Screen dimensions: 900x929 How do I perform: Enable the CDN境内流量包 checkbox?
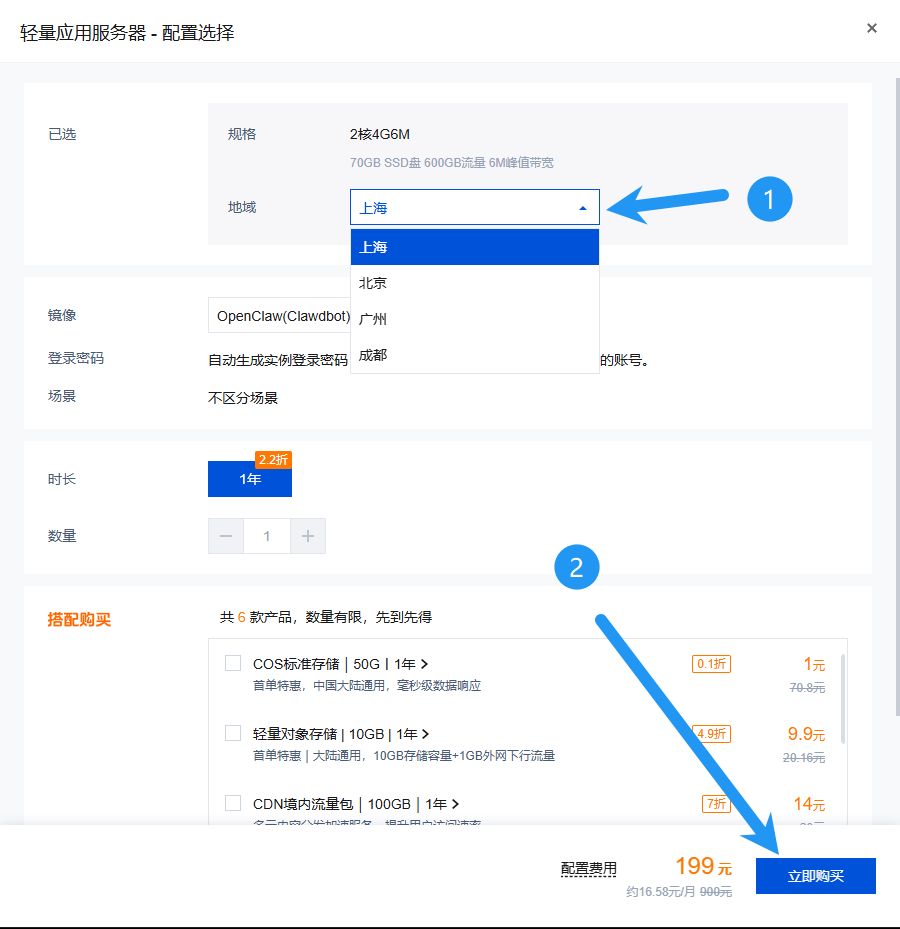[x=233, y=803]
